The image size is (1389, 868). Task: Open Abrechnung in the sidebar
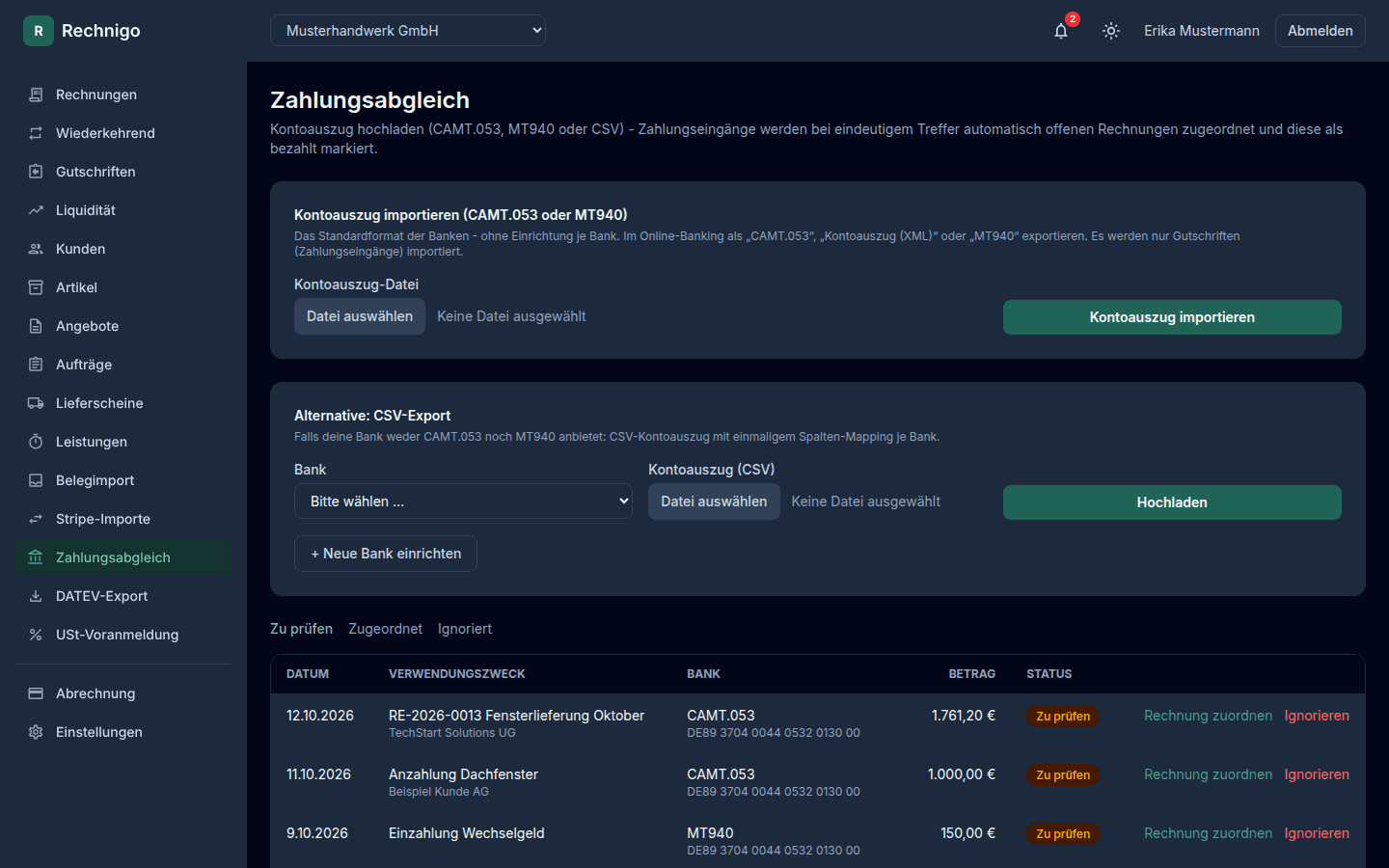pos(123,693)
